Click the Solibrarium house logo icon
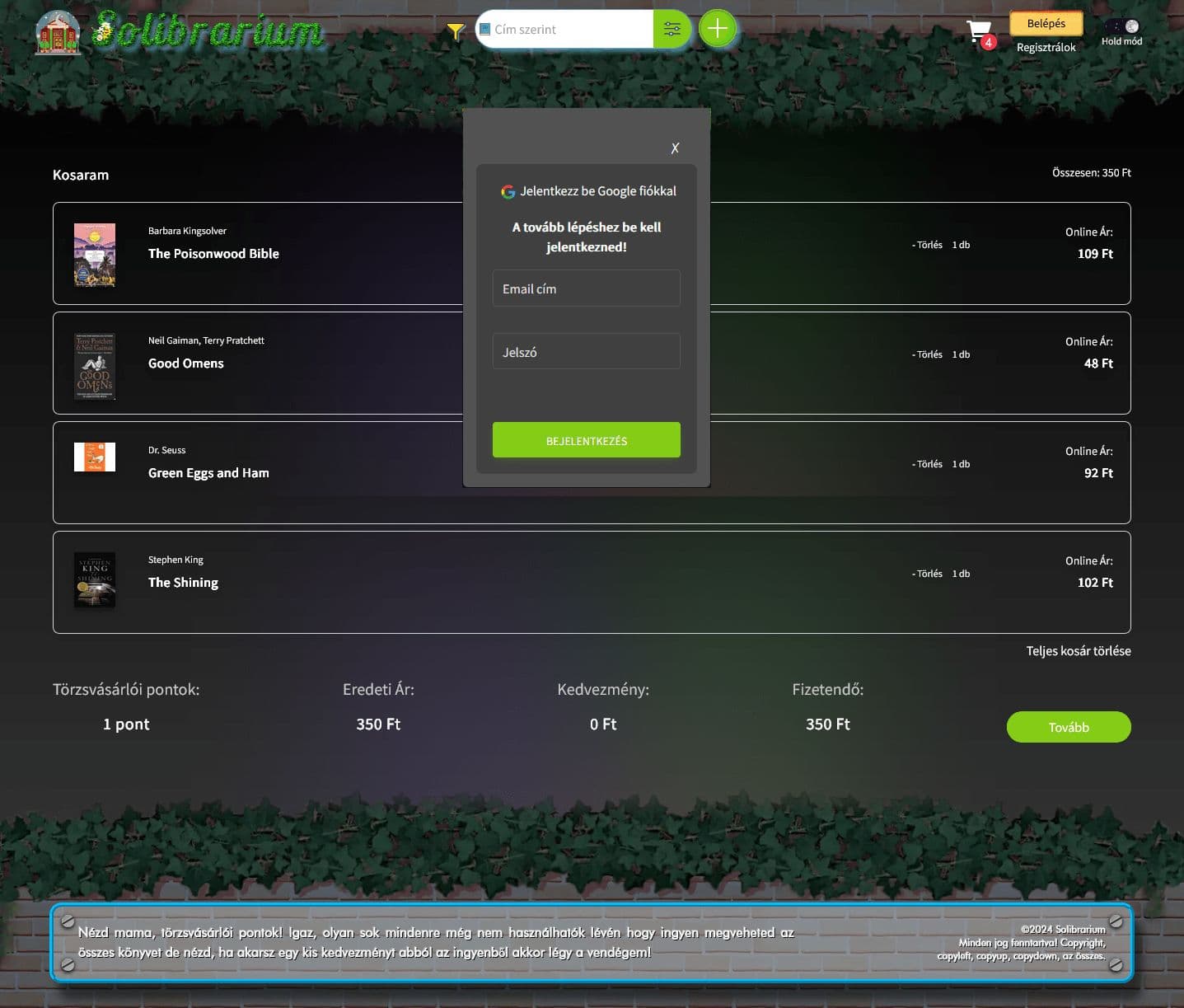1184x1008 pixels. [x=58, y=33]
